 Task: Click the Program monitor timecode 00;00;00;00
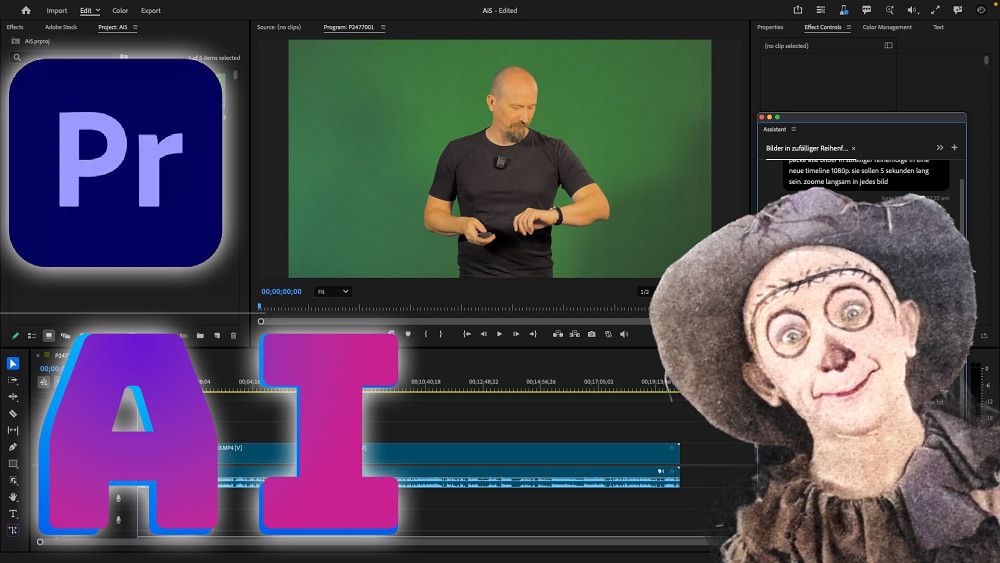[281, 291]
